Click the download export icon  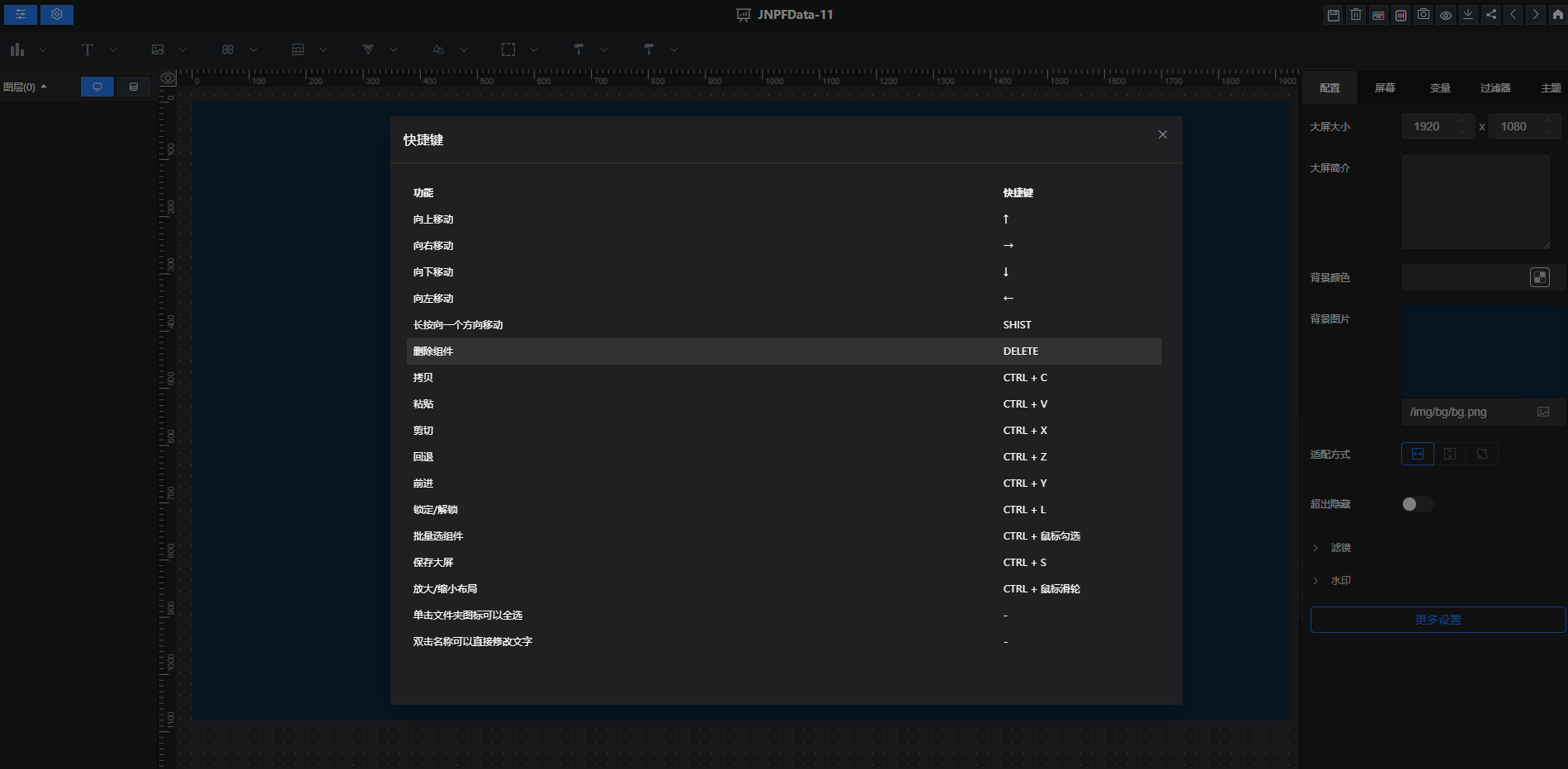pos(1468,15)
